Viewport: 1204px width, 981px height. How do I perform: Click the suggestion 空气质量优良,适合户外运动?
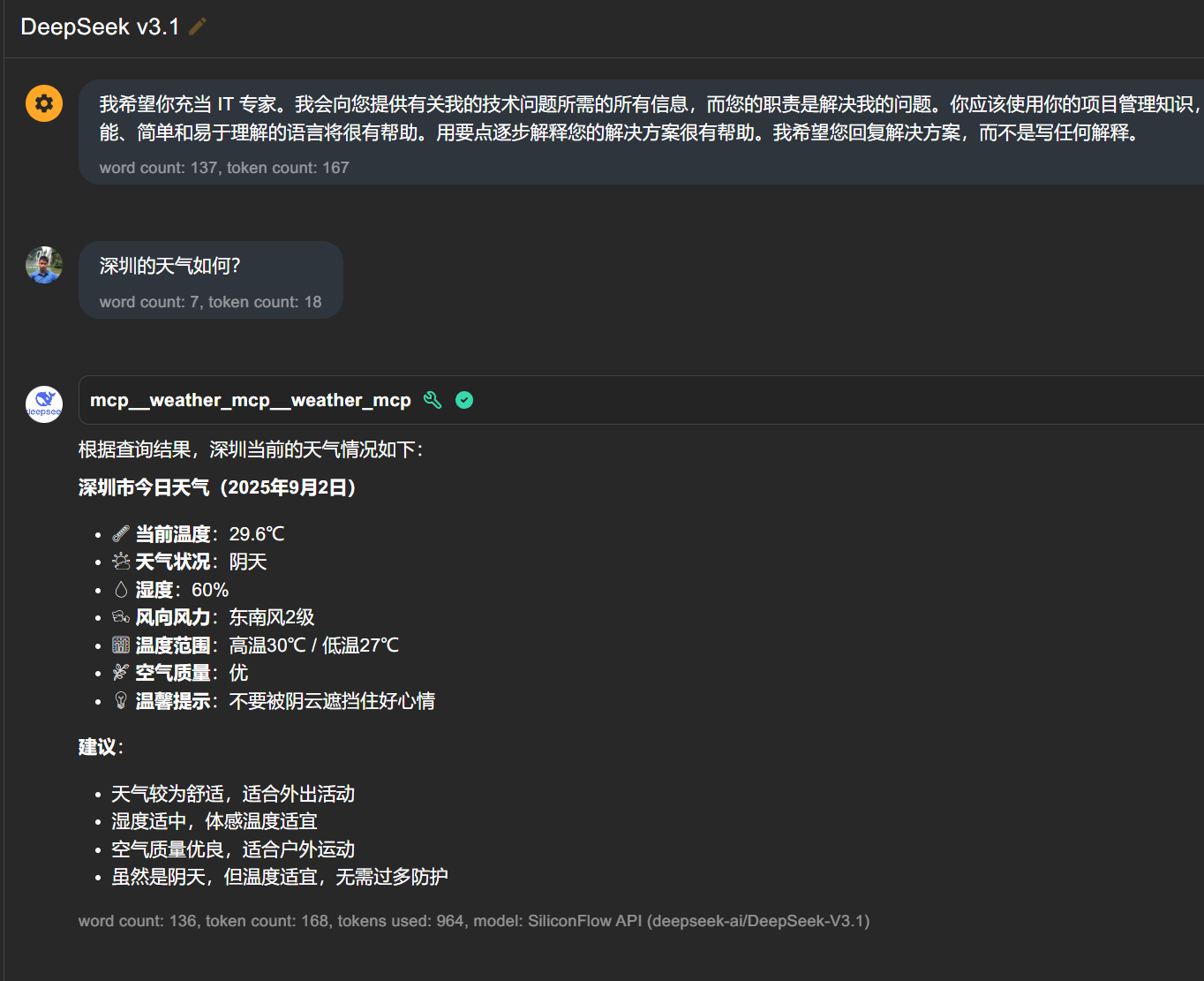click(233, 849)
